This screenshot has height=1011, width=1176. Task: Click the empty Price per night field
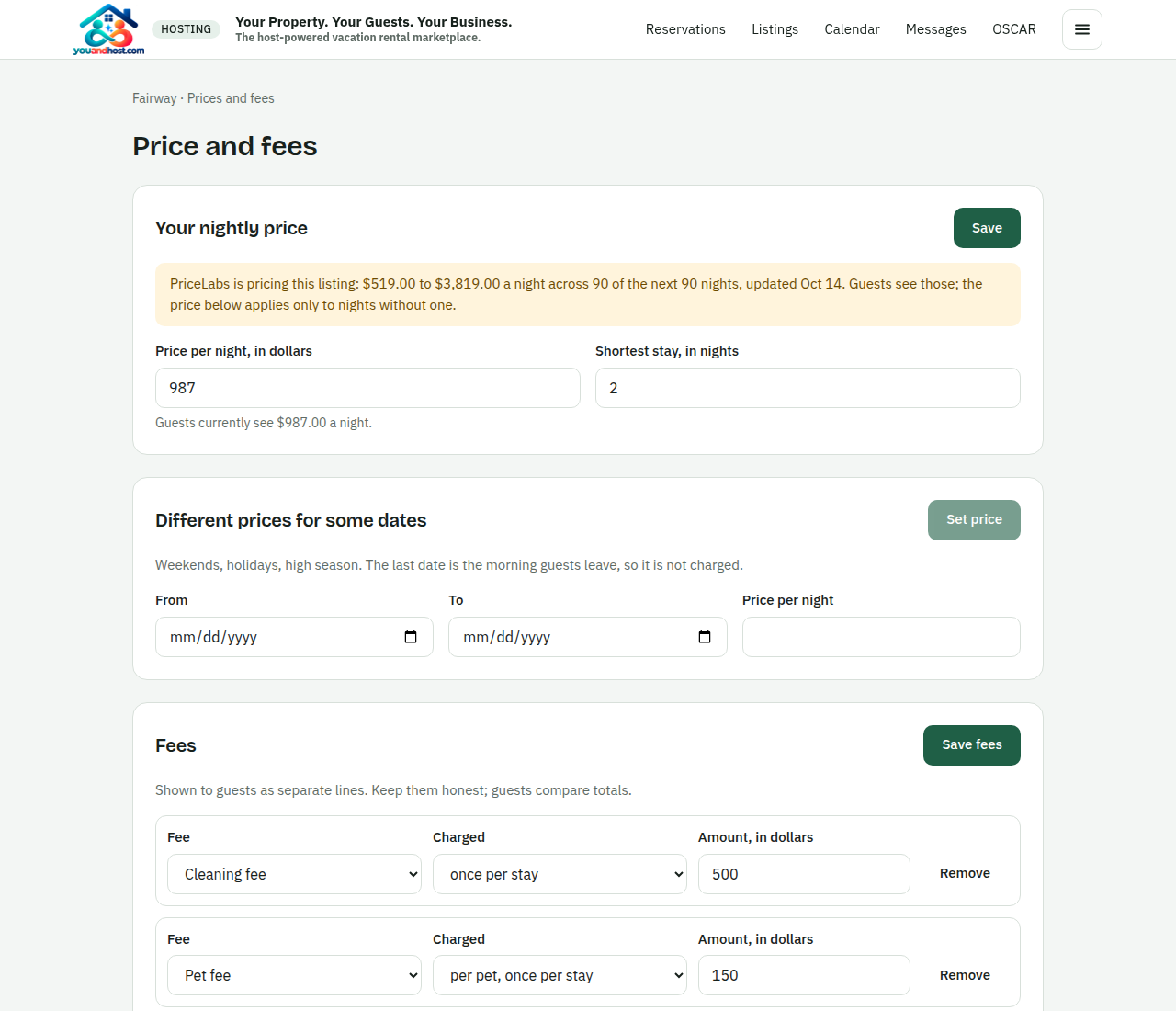click(x=881, y=637)
